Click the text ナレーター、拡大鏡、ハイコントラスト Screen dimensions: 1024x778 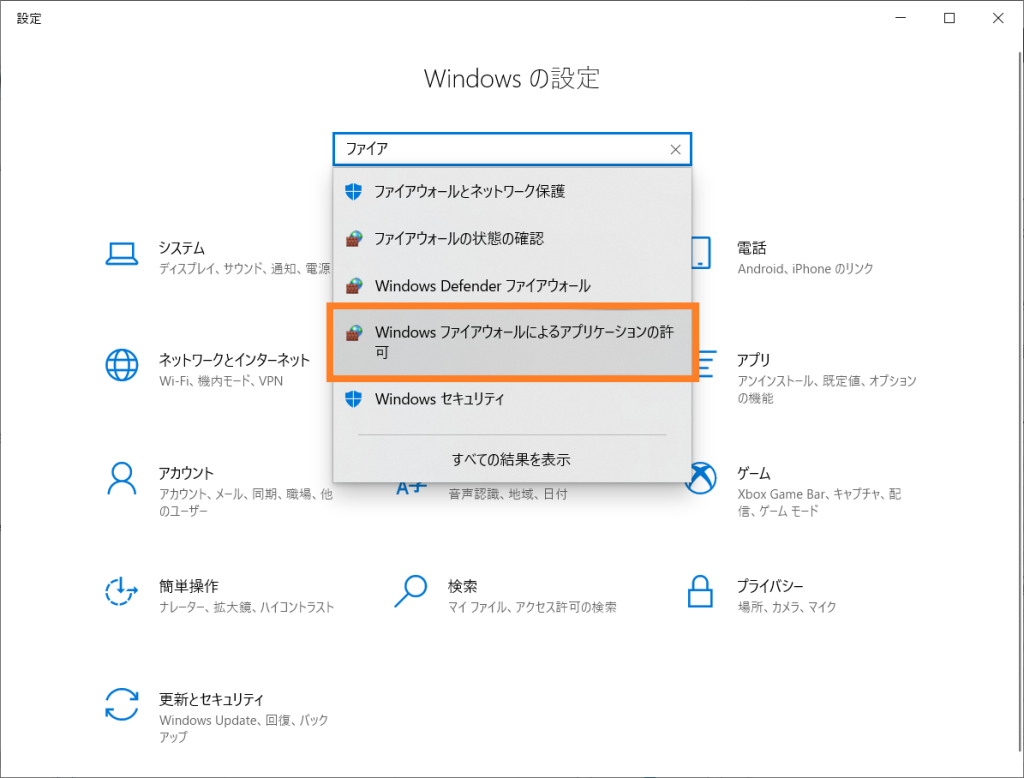246,607
